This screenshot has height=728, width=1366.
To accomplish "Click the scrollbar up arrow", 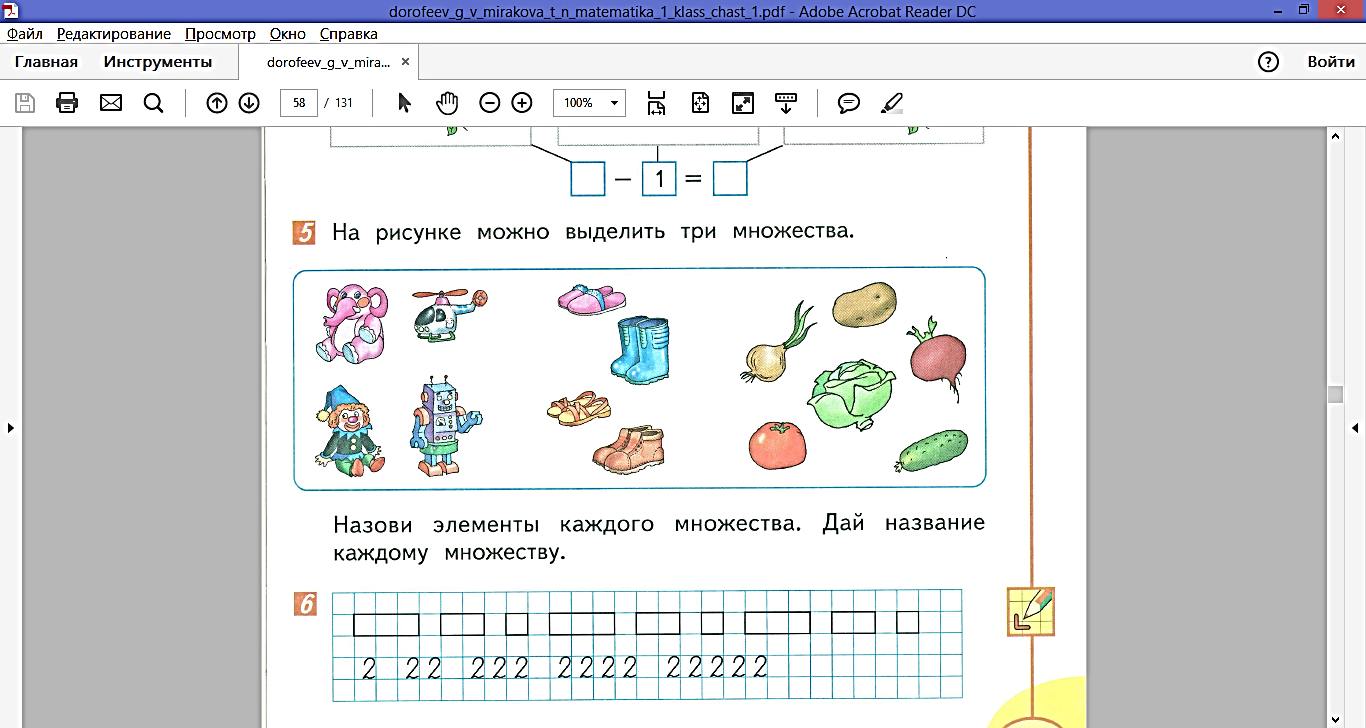I will (1334, 136).
